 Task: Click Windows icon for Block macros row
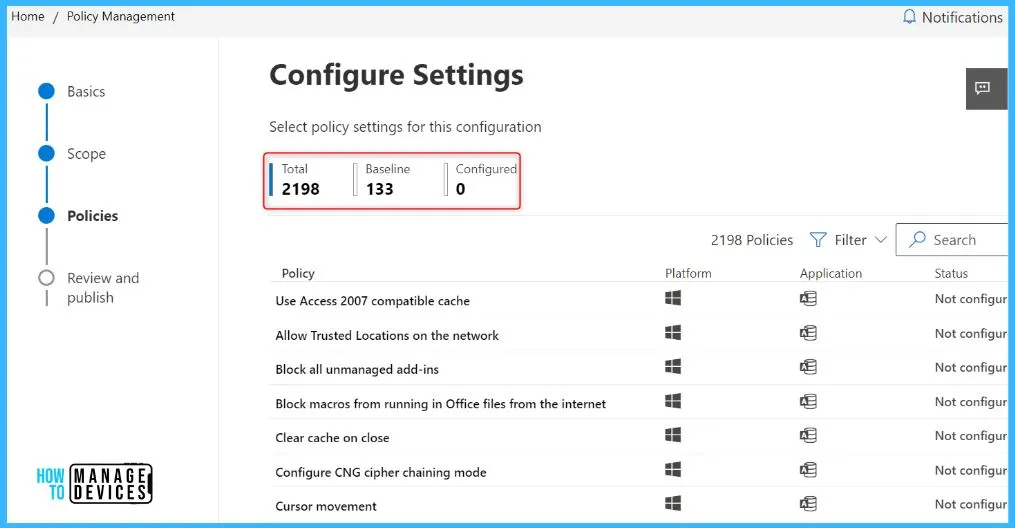click(673, 401)
